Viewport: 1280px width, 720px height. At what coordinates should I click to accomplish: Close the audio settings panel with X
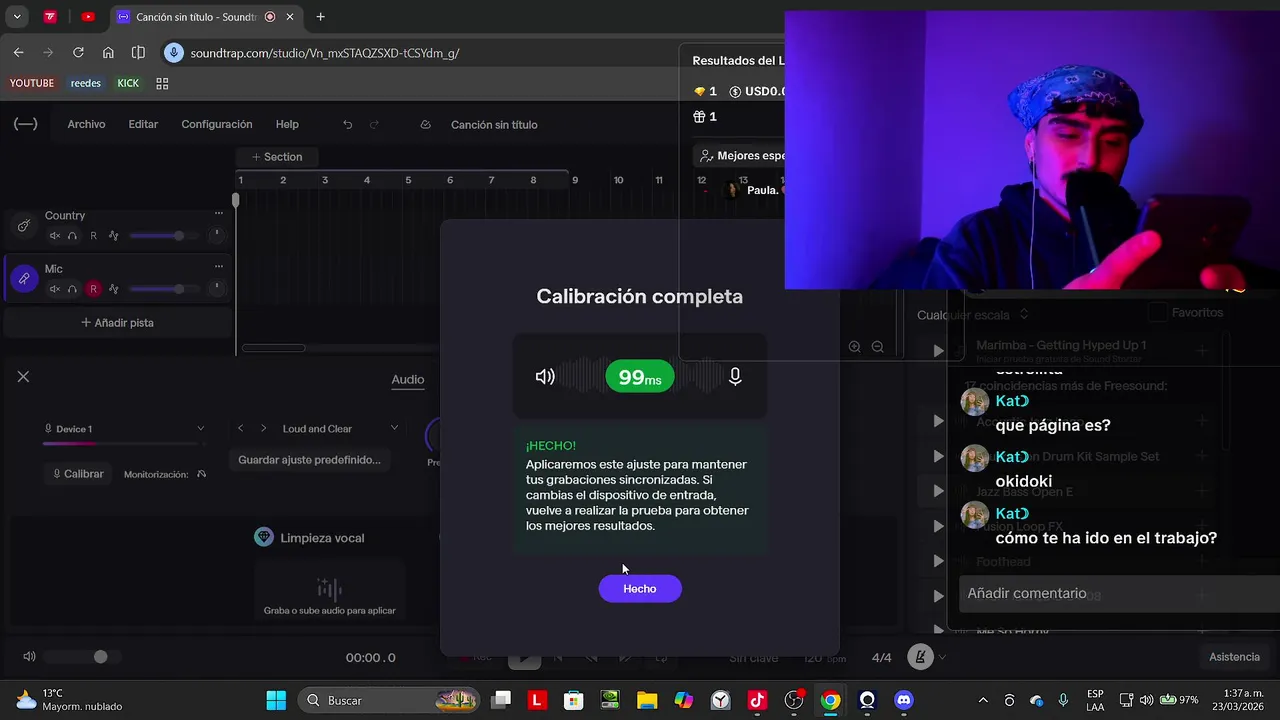(x=23, y=377)
